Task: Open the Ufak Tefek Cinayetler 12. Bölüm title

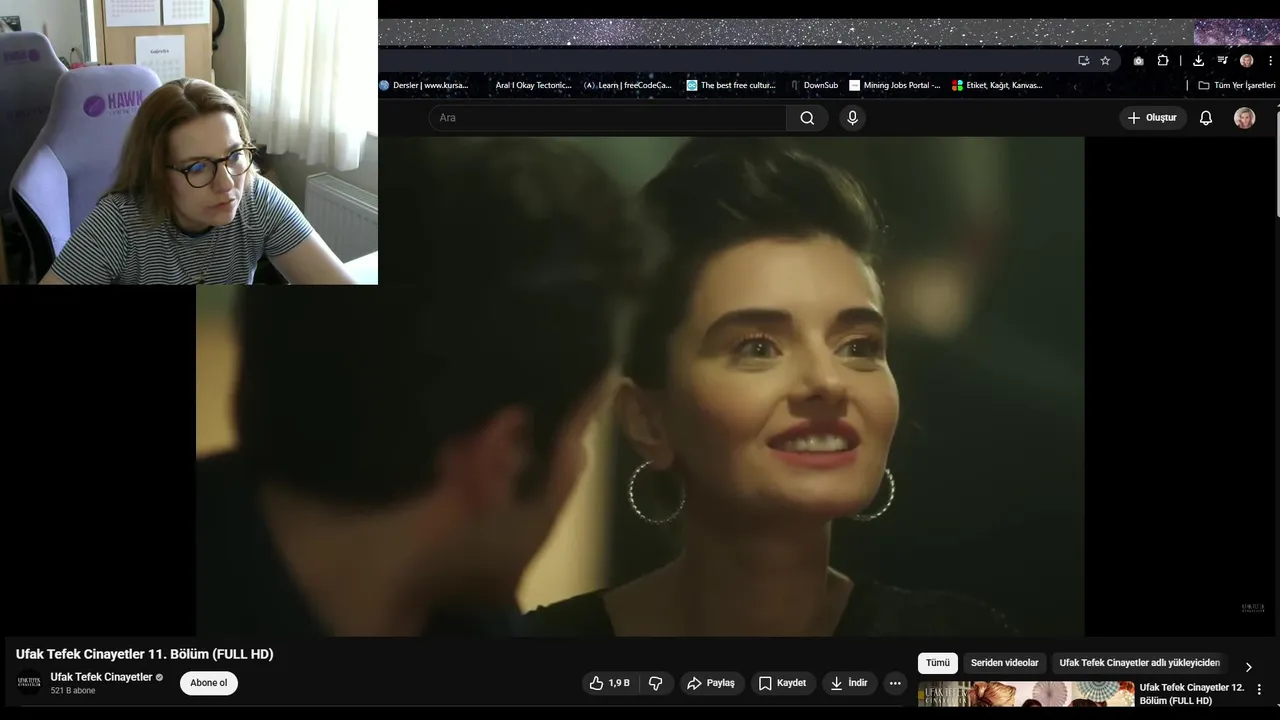Action: [x=1191, y=694]
